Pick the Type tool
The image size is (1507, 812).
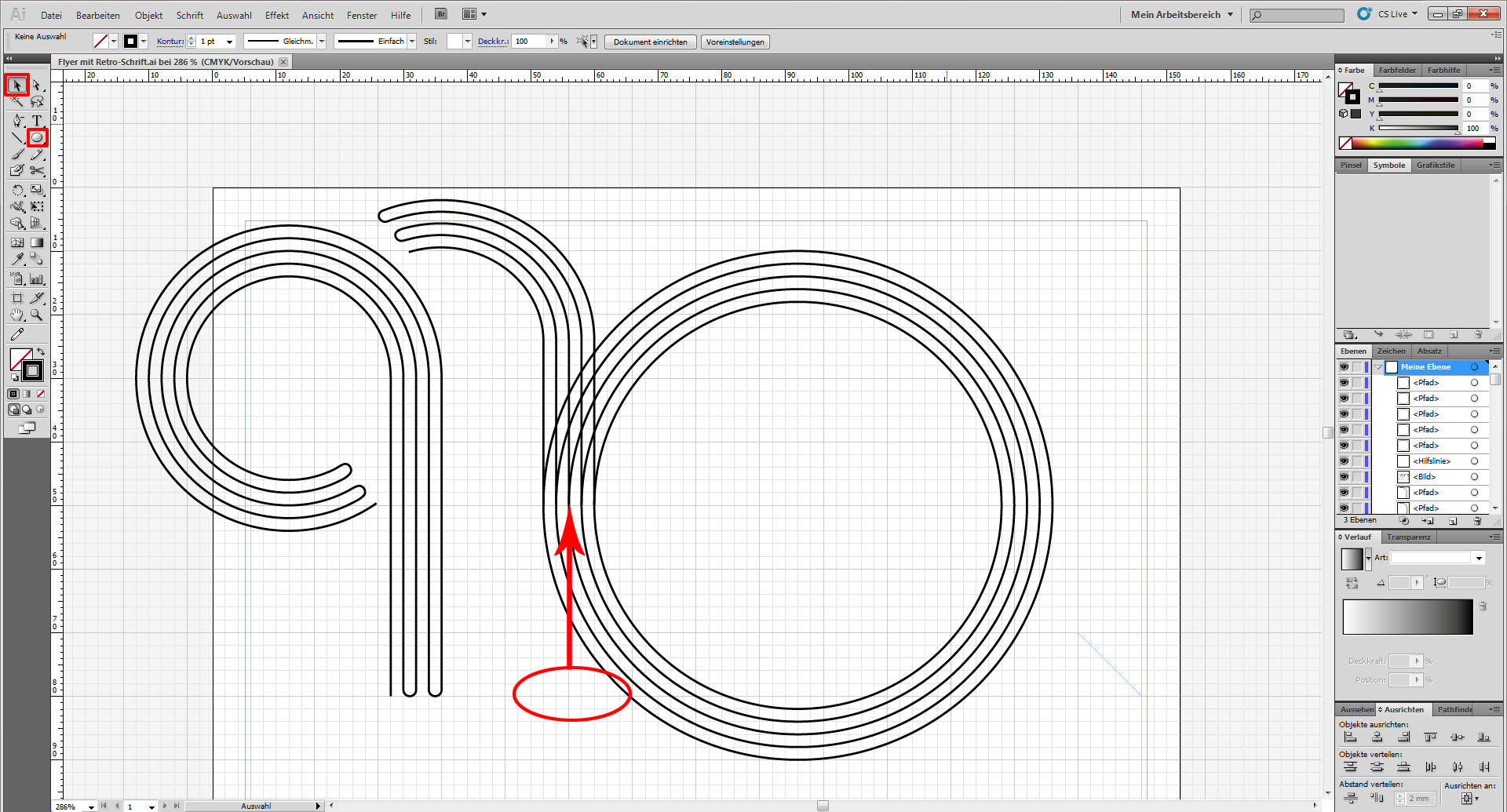[x=37, y=120]
